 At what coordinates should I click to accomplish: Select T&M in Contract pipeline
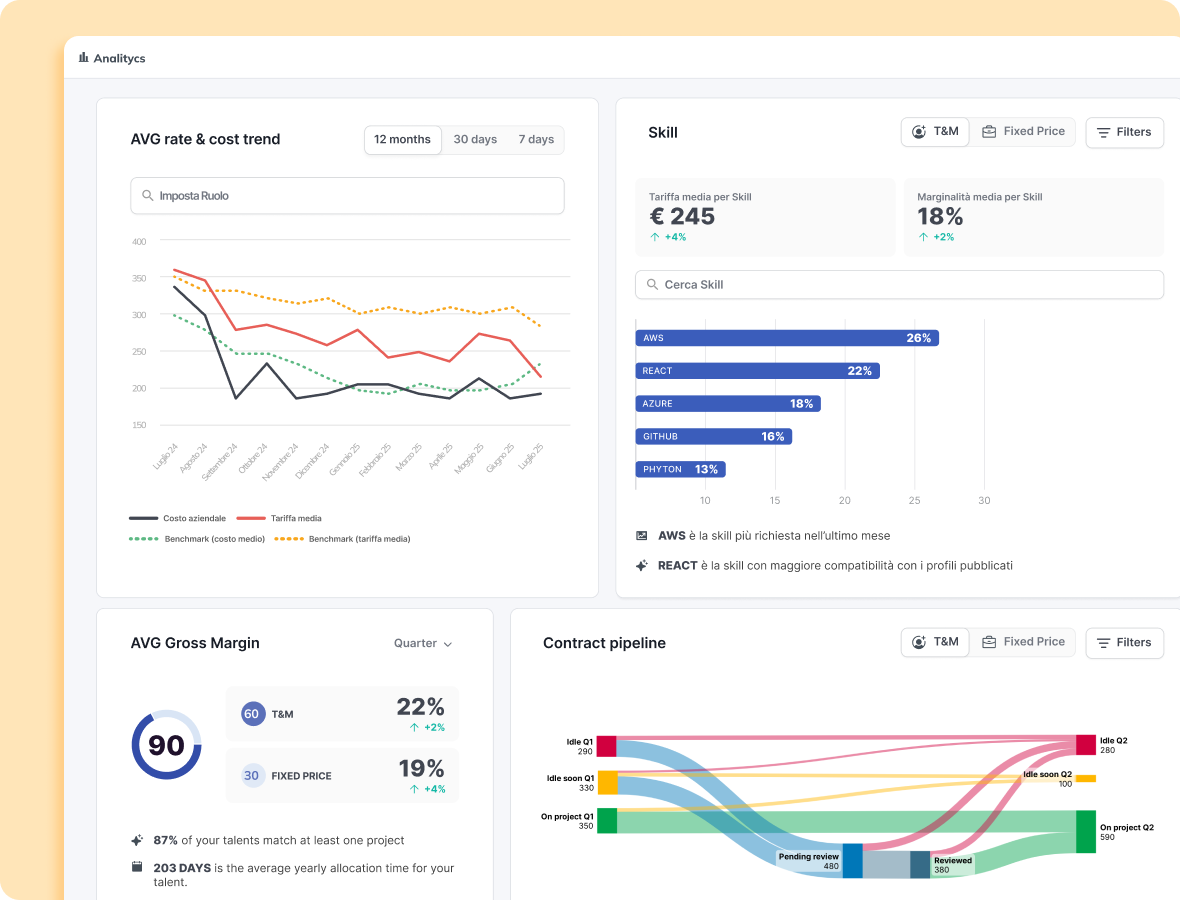935,642
